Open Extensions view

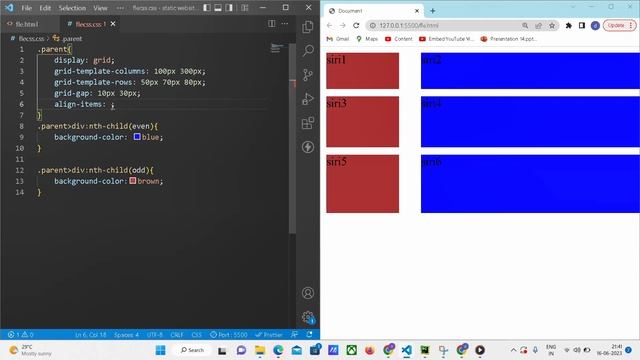click(308, 123)
